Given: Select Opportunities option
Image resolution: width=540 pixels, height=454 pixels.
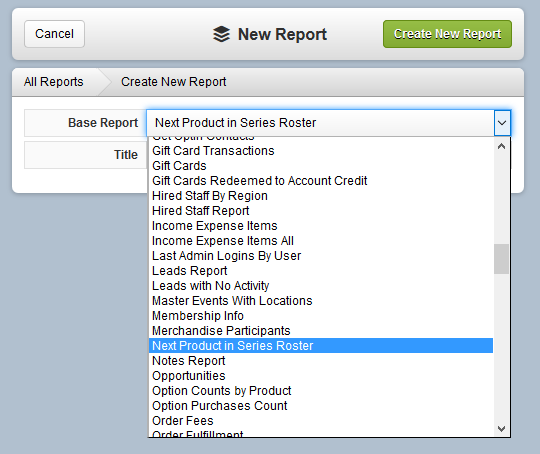Looking at the screenshot, I should pos(321,375).
